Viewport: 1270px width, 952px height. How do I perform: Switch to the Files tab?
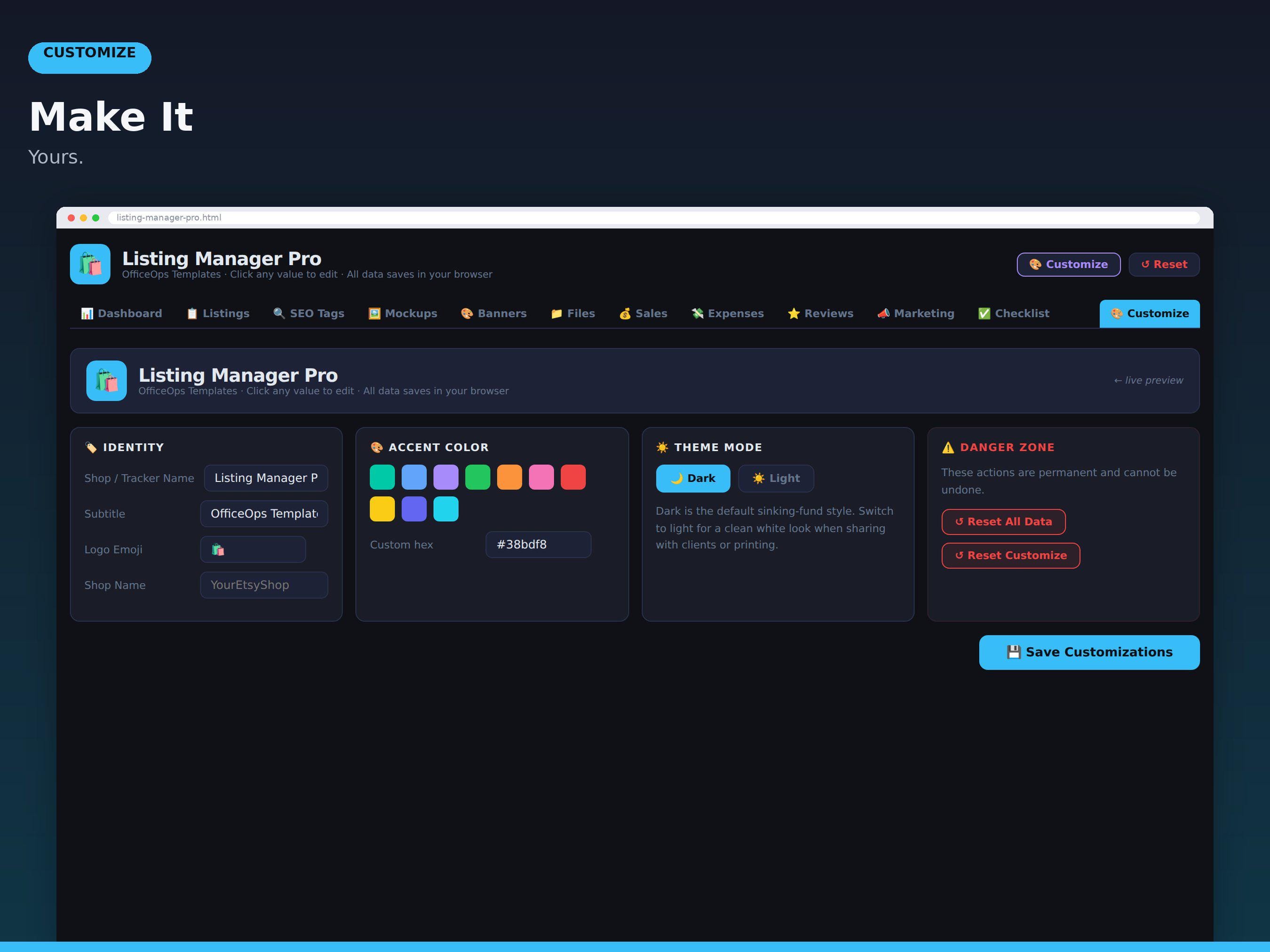point(572,313)
